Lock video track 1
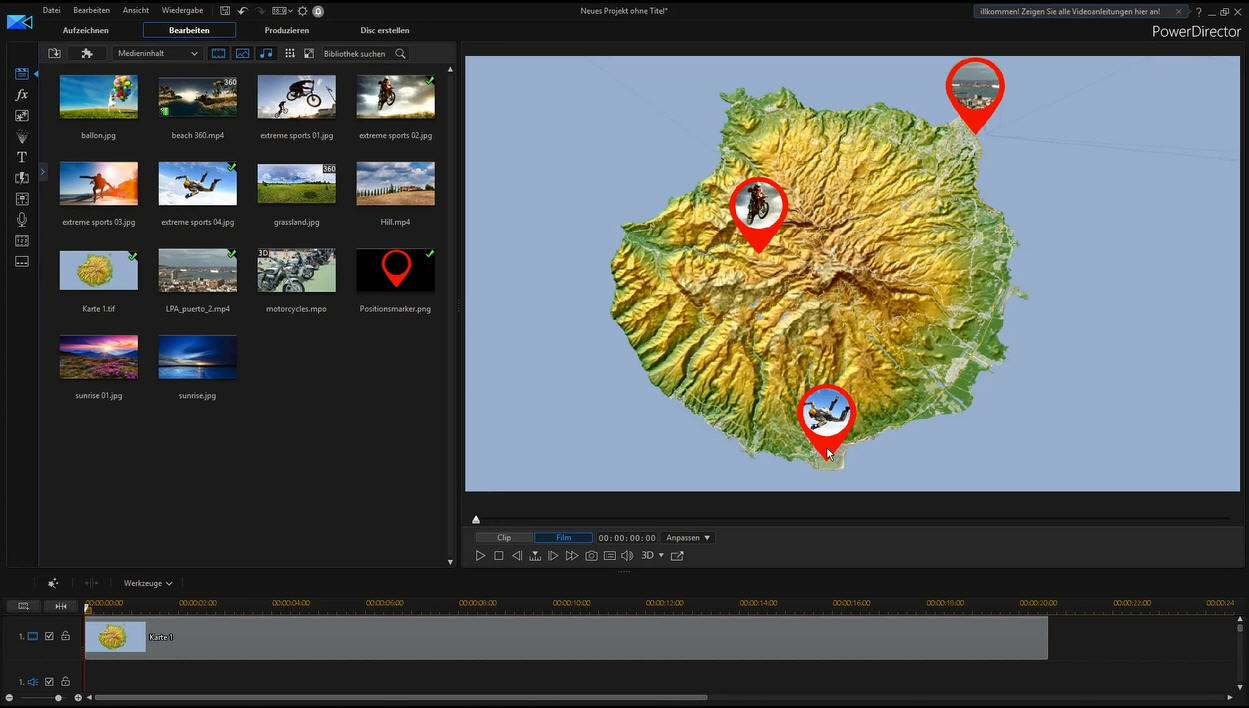Image resolution: width=1249 pixels, height=708 pixels. coord(65,636)
